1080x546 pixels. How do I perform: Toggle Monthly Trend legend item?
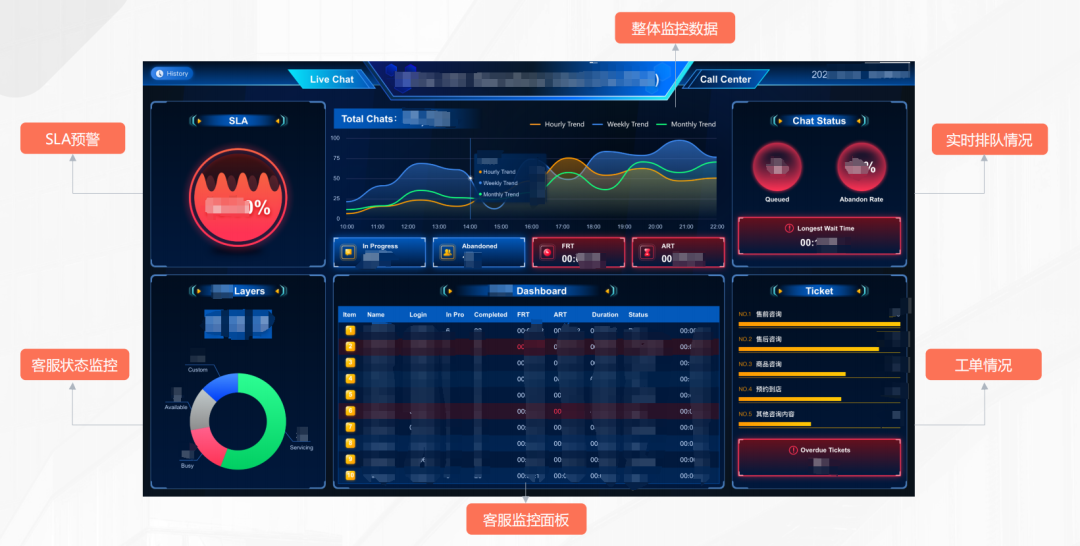point(685,125)
